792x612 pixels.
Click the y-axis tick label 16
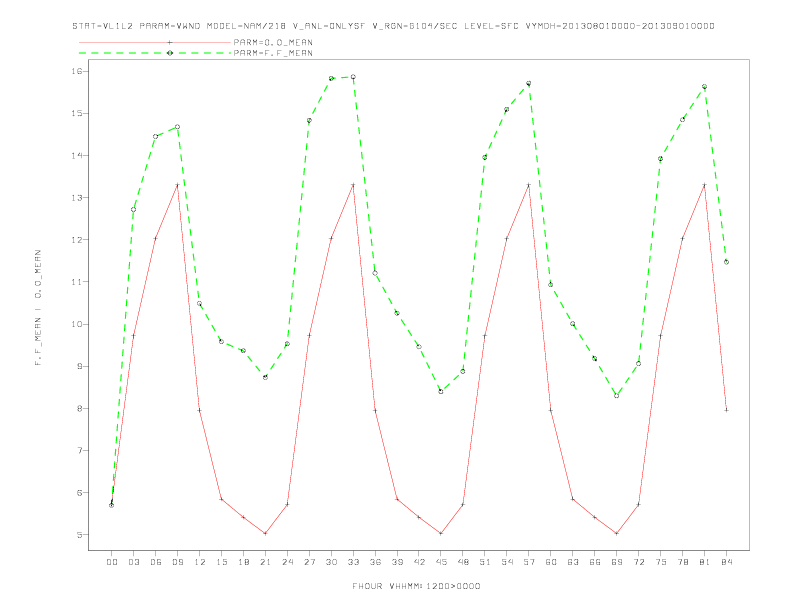tap(77, 71)
